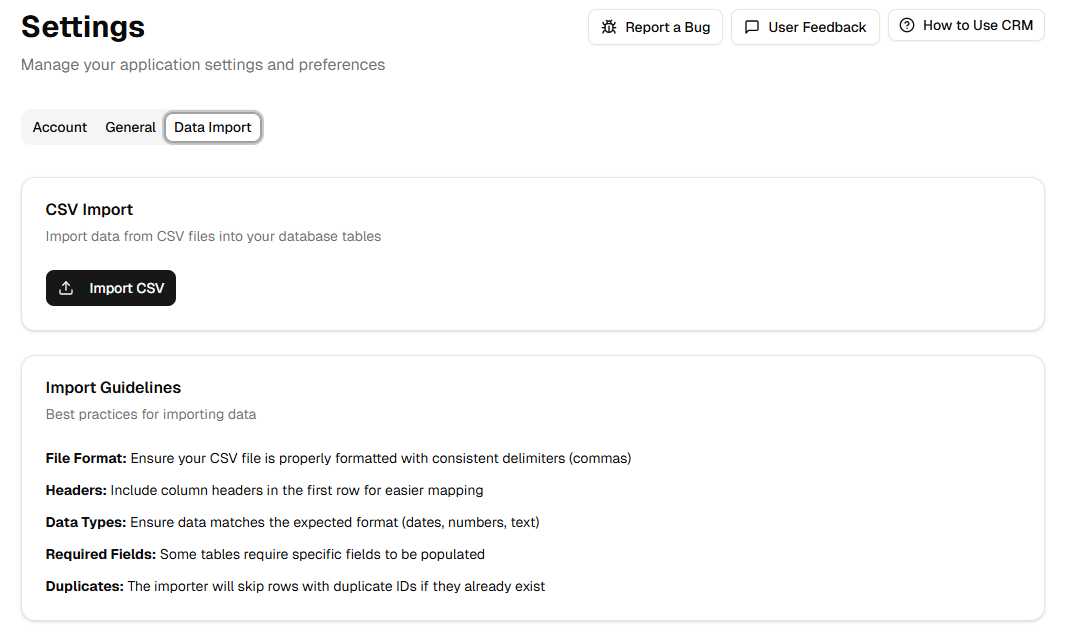
Task: Click the 'Manage your application settings' subtitle
Action: click(203, 65)
